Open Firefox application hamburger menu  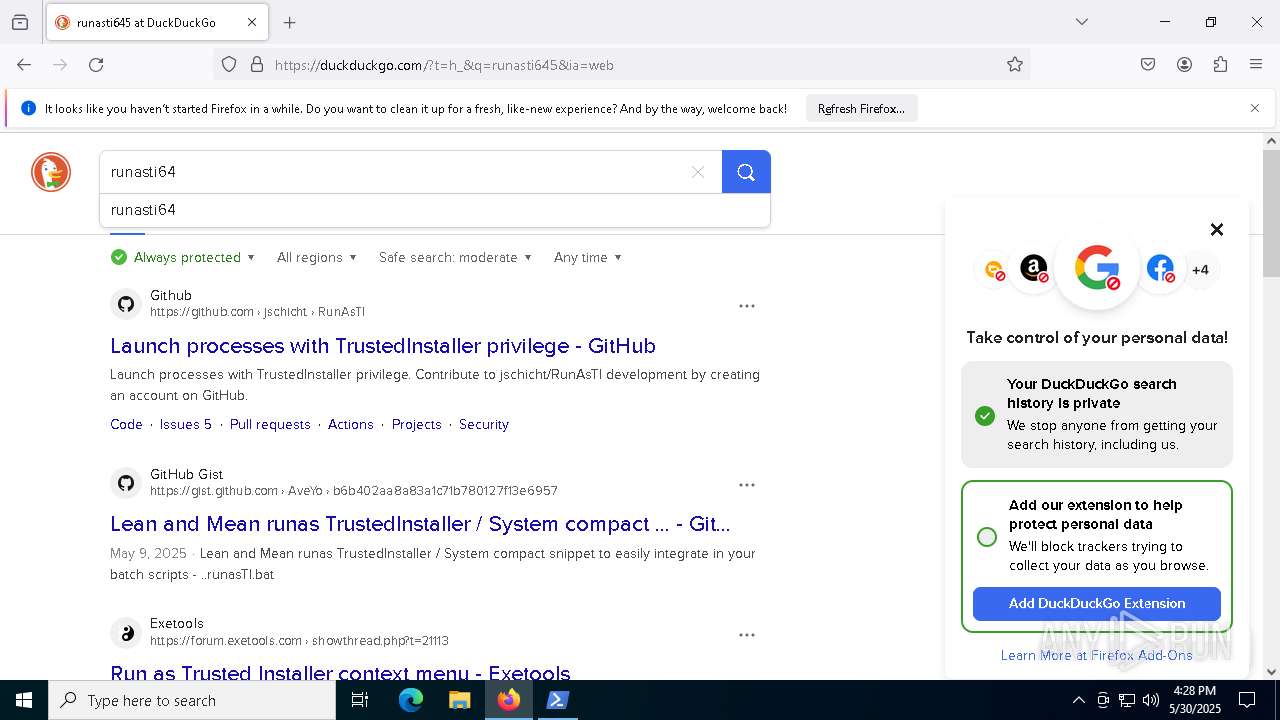1256,65
